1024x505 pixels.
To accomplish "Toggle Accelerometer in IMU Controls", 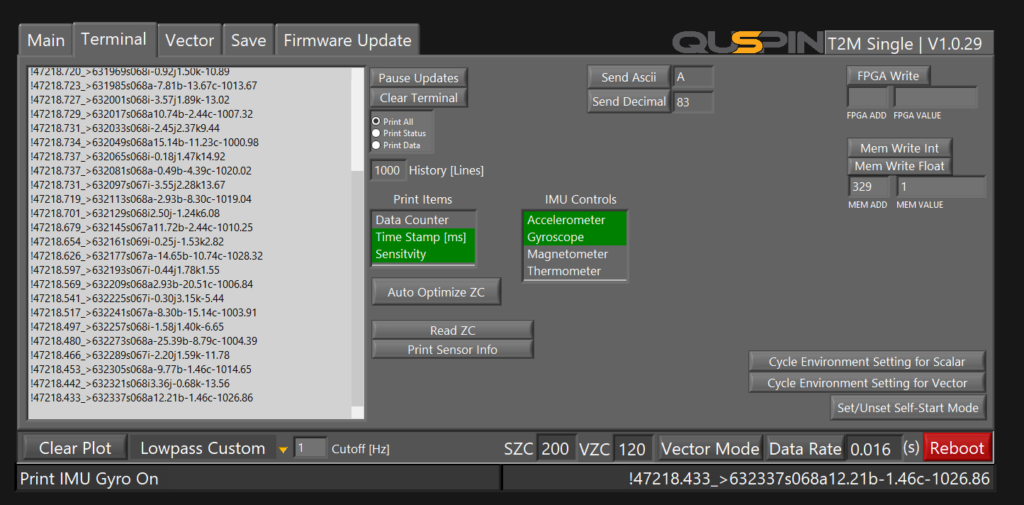I will pyautogui.click(x=575, y=220).
